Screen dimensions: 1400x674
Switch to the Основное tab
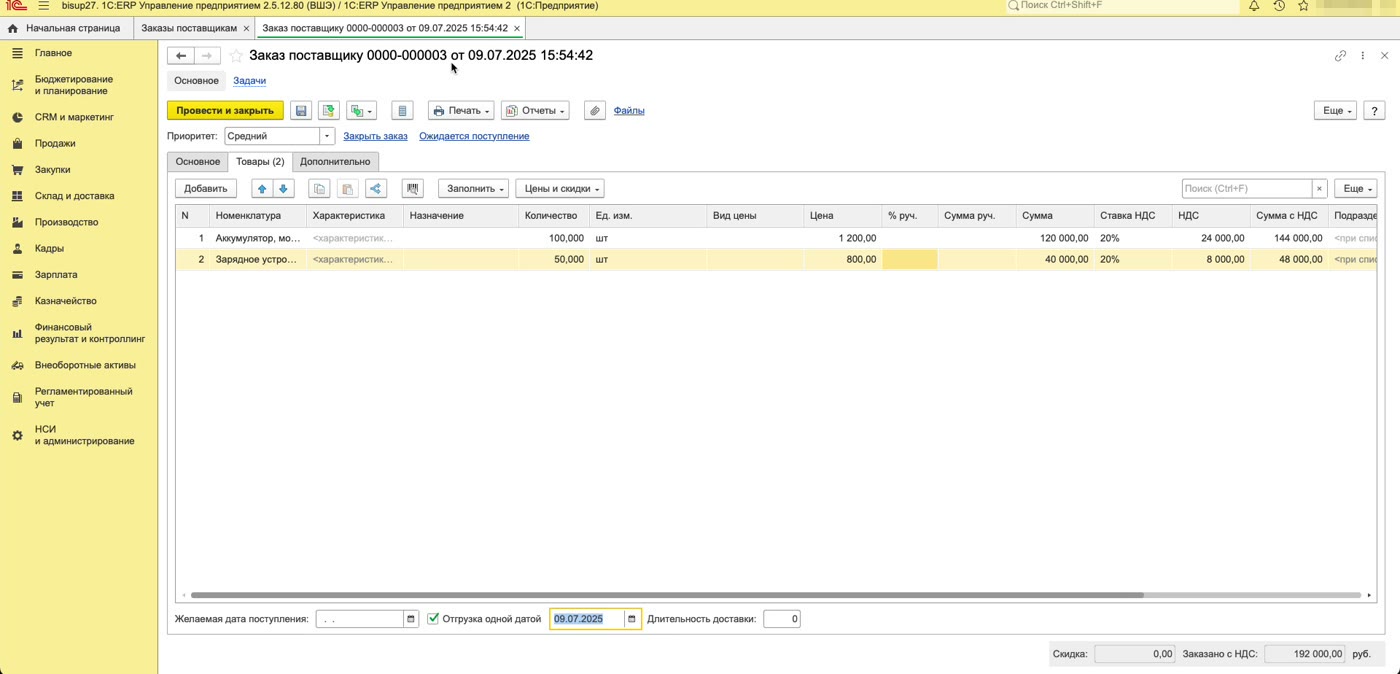(x=198, y=162)
